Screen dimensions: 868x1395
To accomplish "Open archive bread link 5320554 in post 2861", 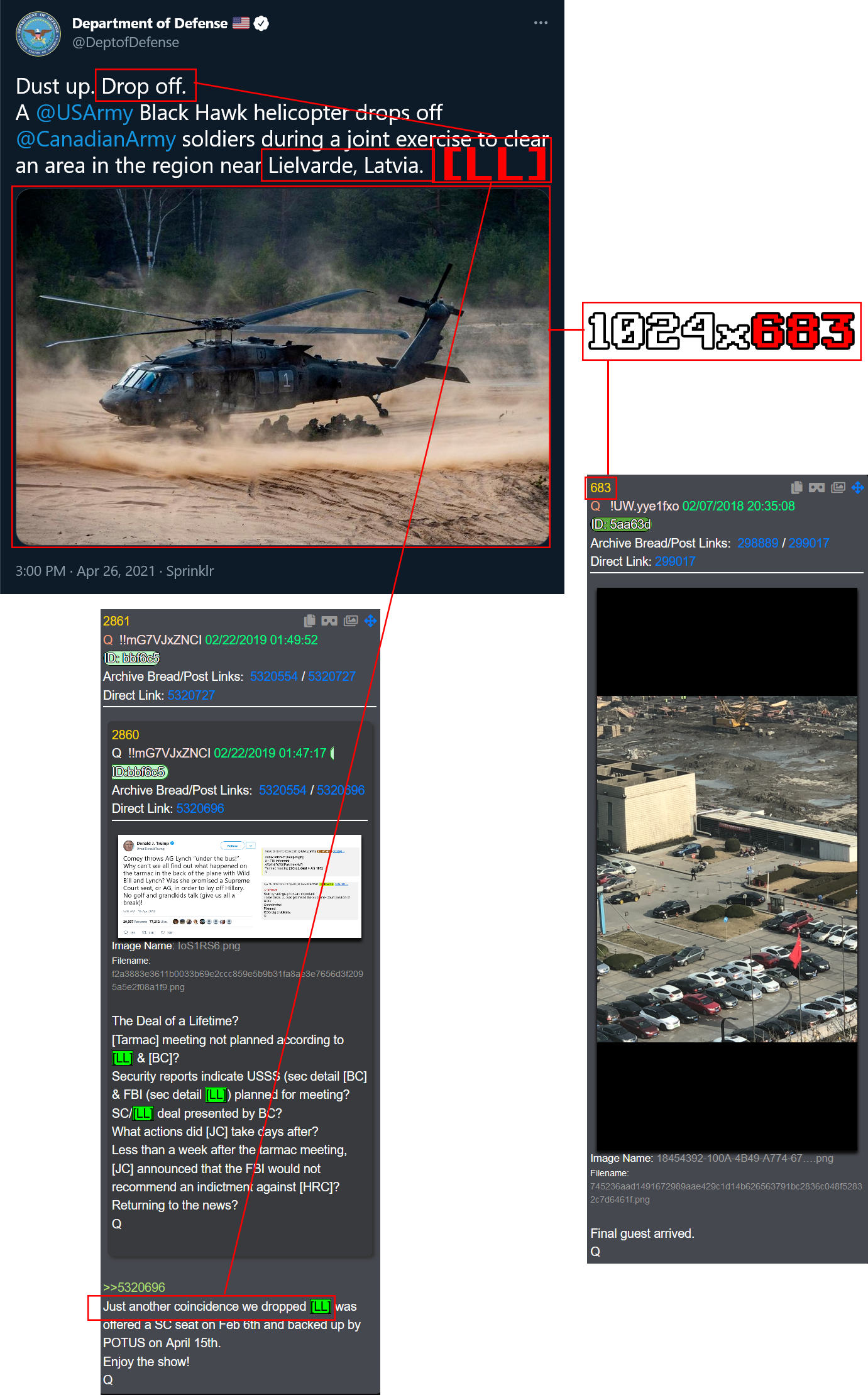I will [273, 676].
